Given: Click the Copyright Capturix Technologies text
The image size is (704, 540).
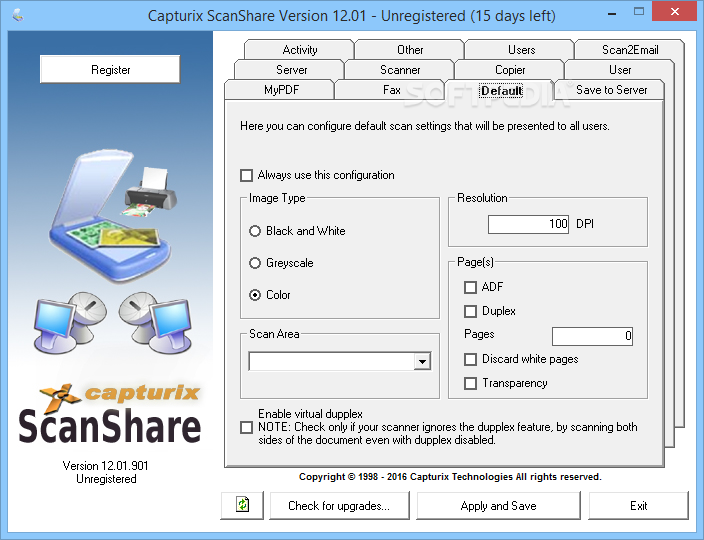Looking at the screenshot, I should pos(450,477).
